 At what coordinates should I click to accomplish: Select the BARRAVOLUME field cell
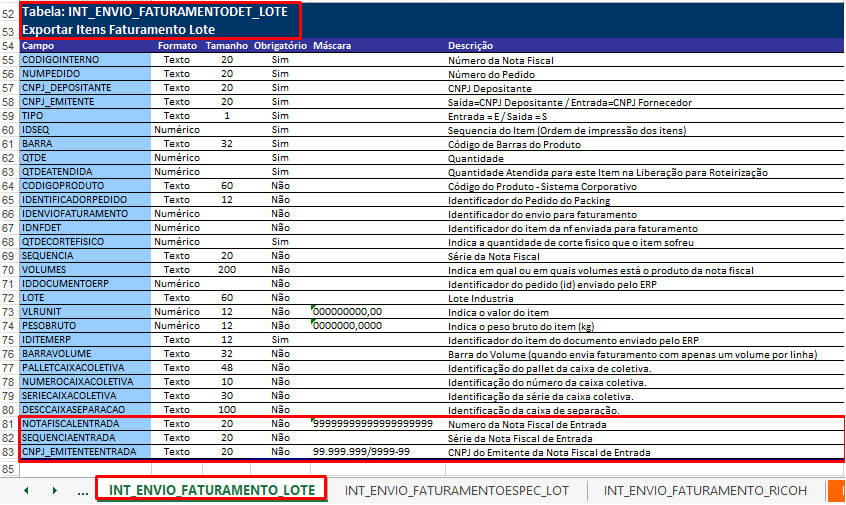pos(86,354)
